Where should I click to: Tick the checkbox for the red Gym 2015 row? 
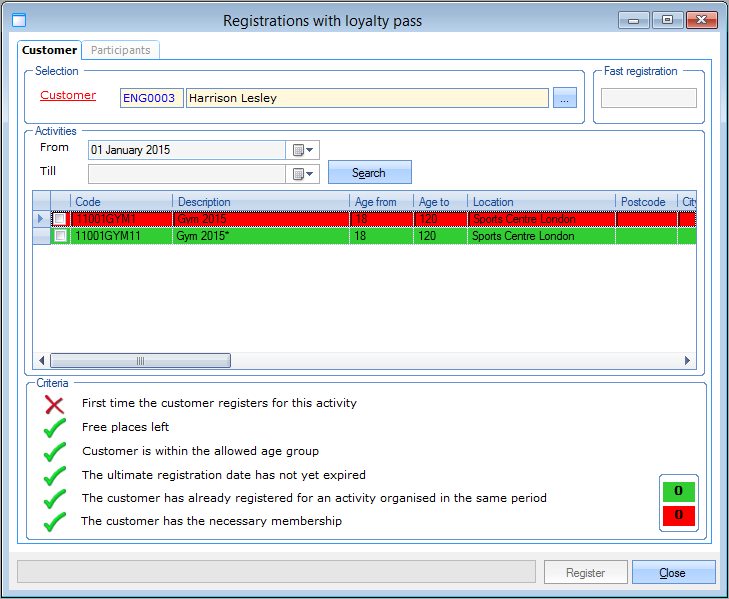pyautogui.click(x=60, y=219)
